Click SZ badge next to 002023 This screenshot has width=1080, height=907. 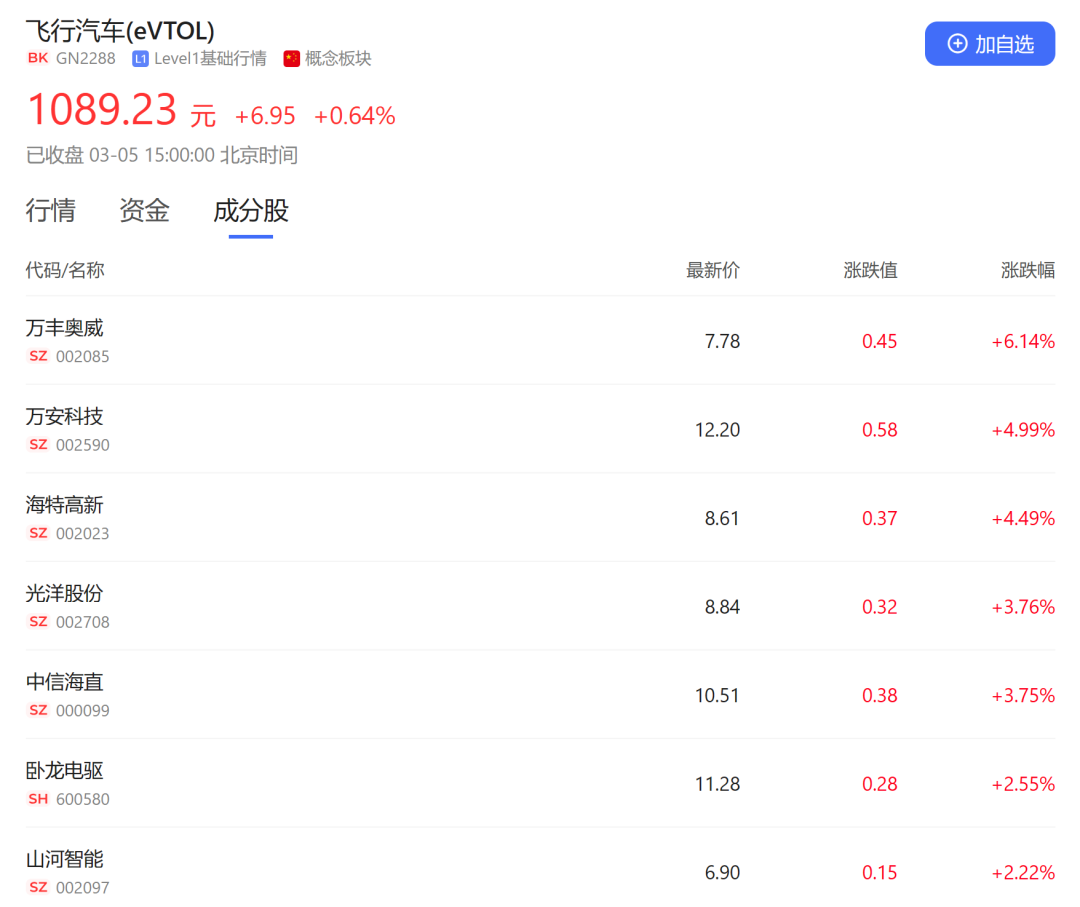pos(38,533)
